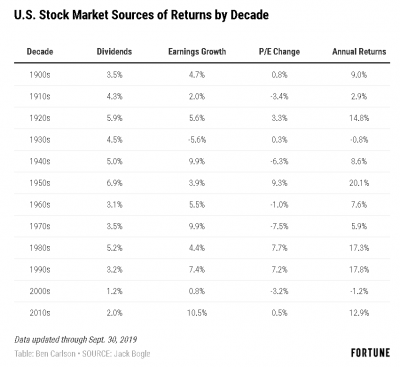Click the FORTUNE logo
The height and width of the screenshot is (367, 400).
click(x=370, y=353)
